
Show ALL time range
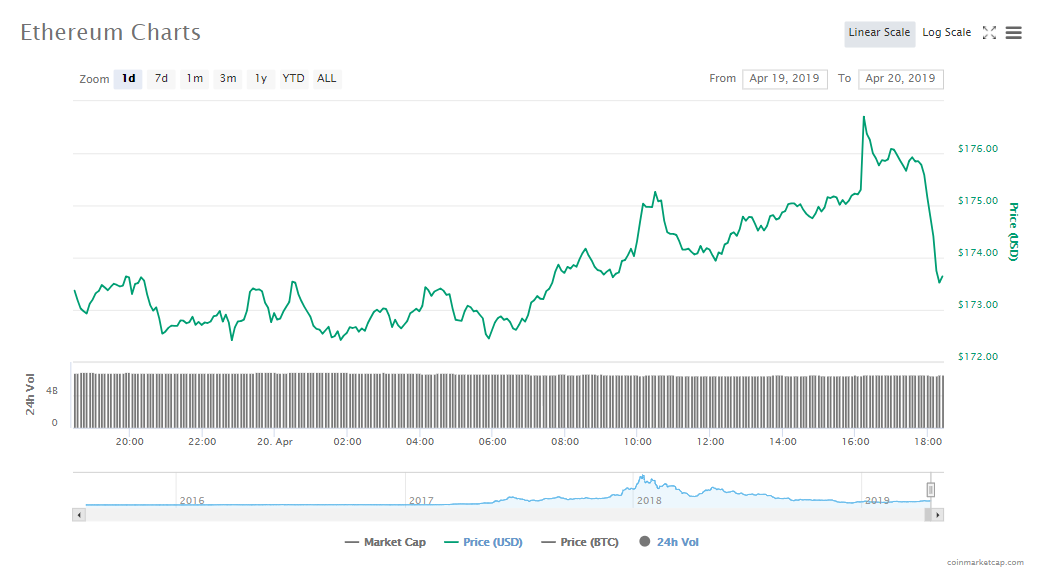(x=327, y=79)
